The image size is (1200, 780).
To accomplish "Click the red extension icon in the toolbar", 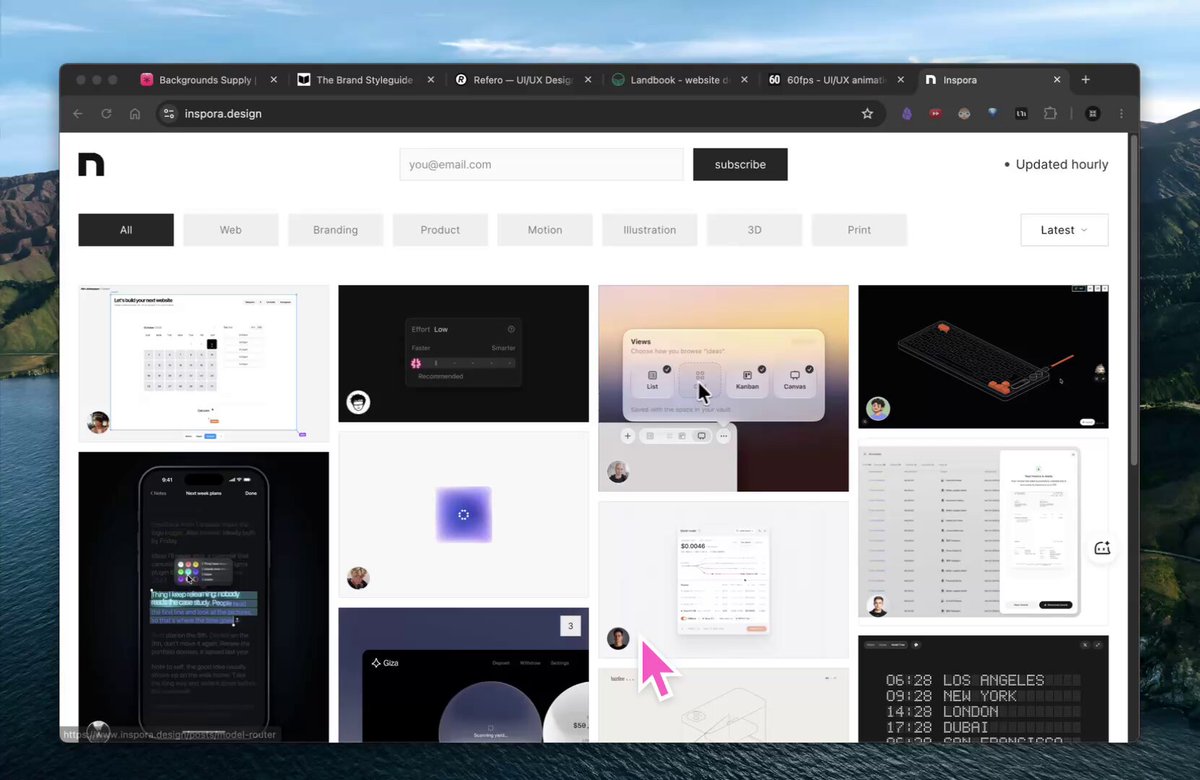I will (x=936, y=114).
